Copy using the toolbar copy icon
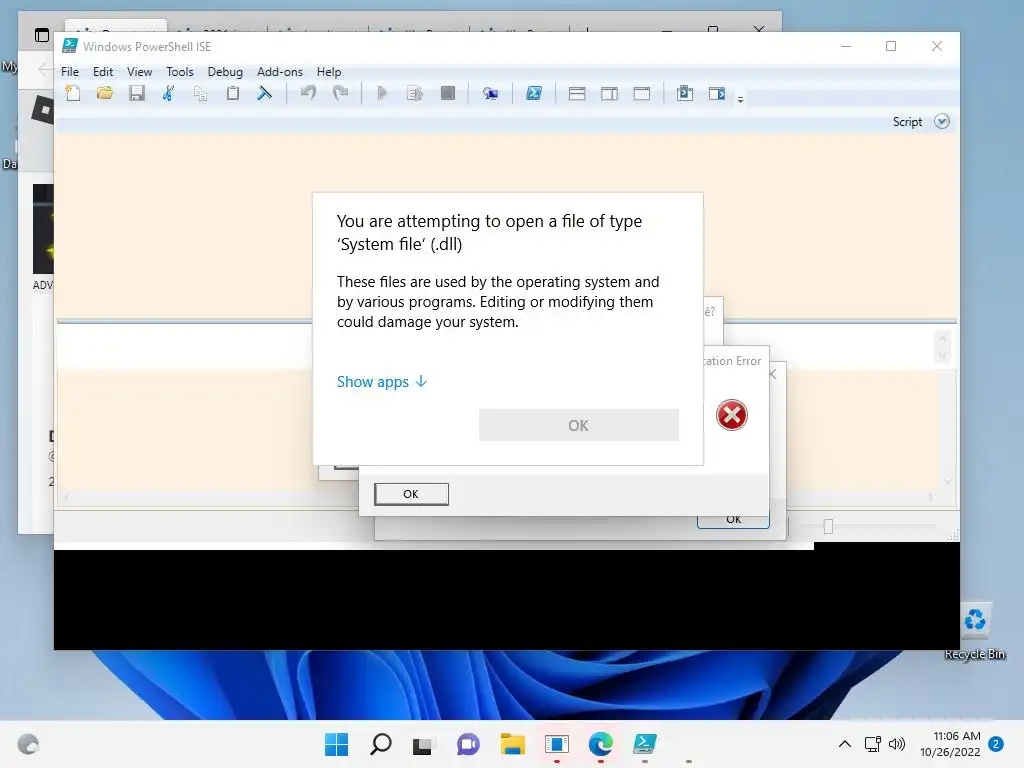1024x768 pixels. [x=200, y=93]
